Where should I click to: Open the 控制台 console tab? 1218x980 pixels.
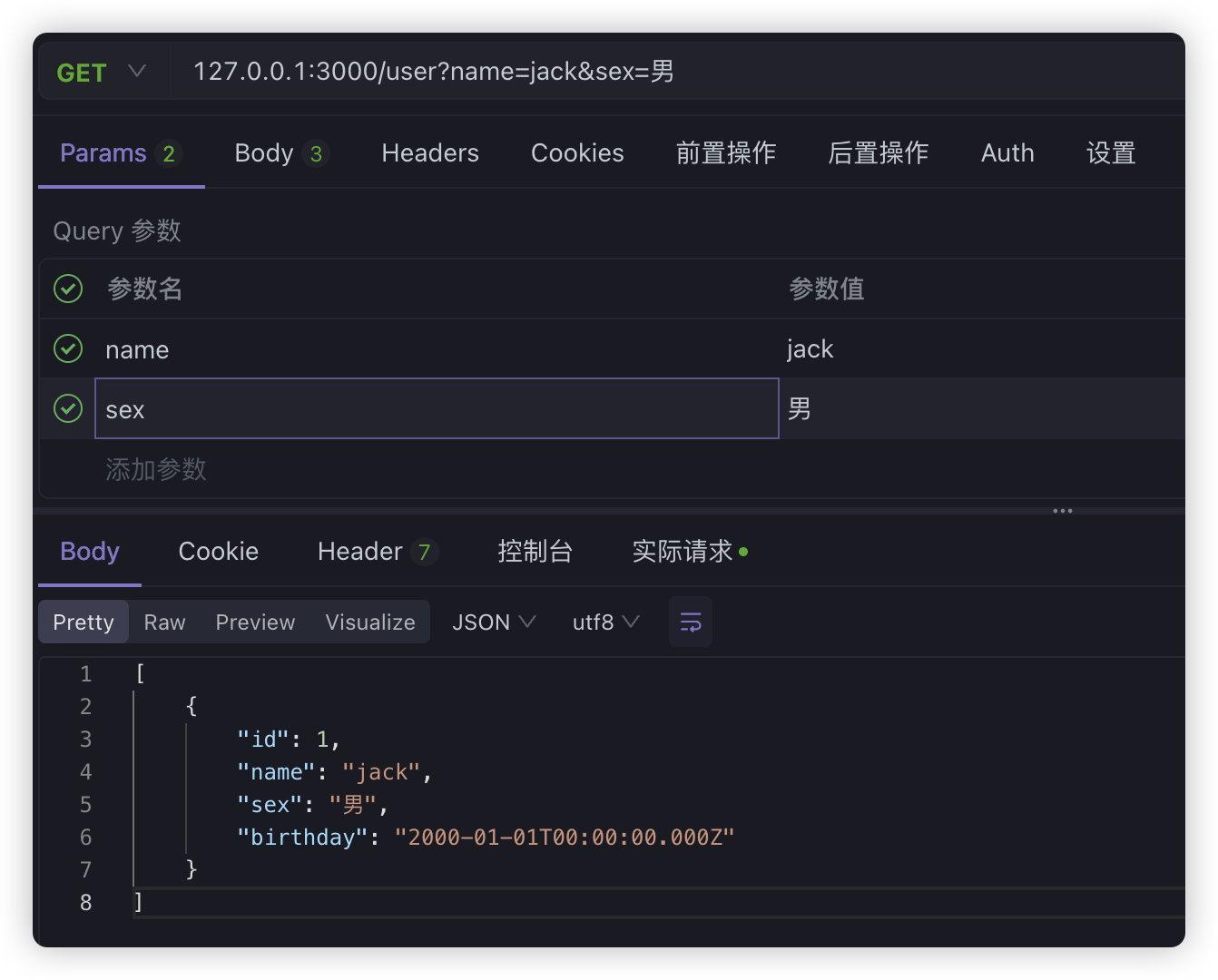(535, 551)
